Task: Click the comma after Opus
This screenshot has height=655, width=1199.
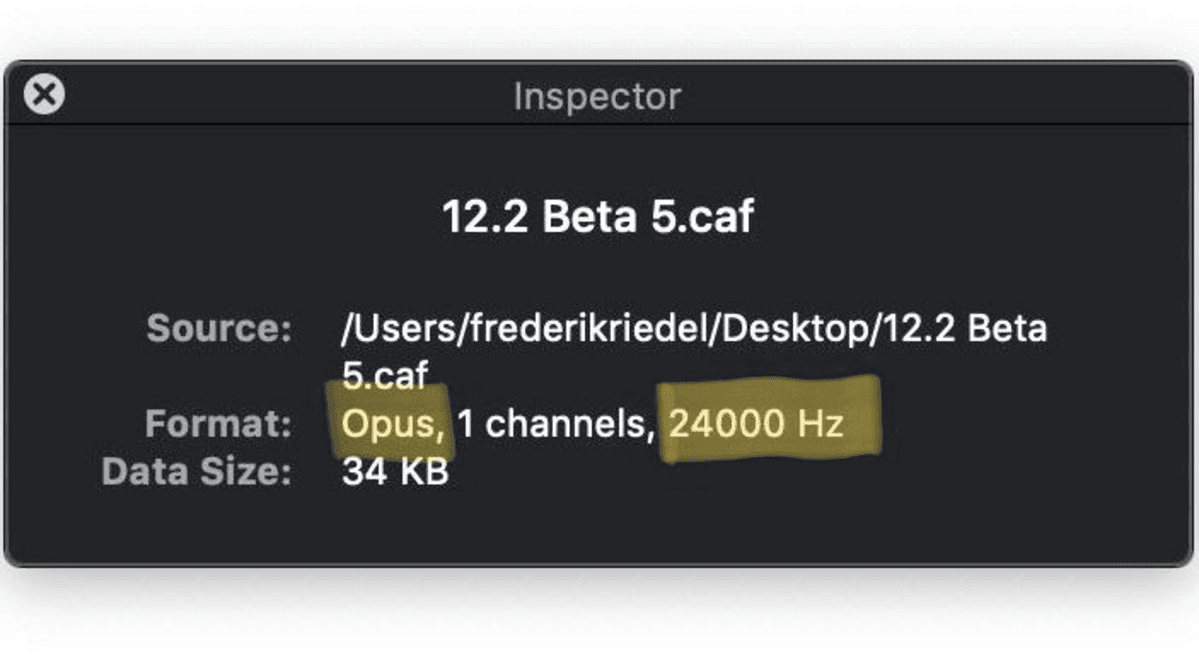Action: click(441, 432)
